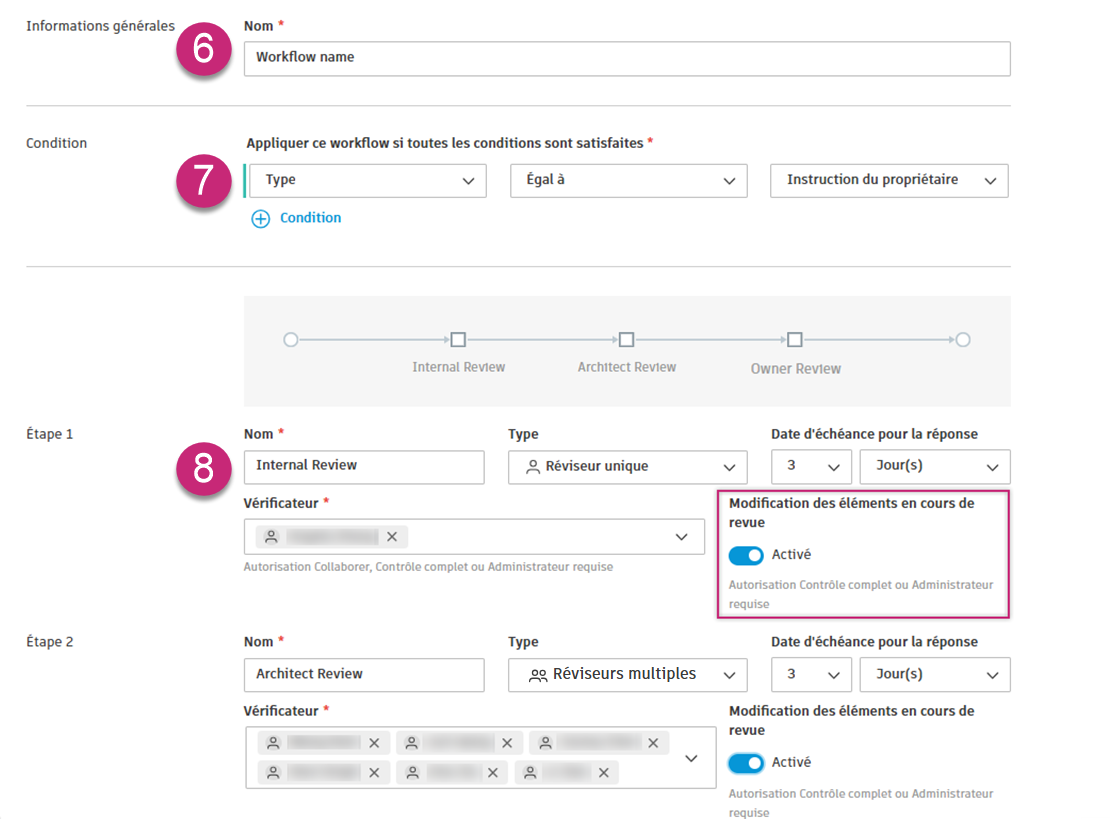
Task: Disable the Activé toggle in Étape 2
Action: 744,762
